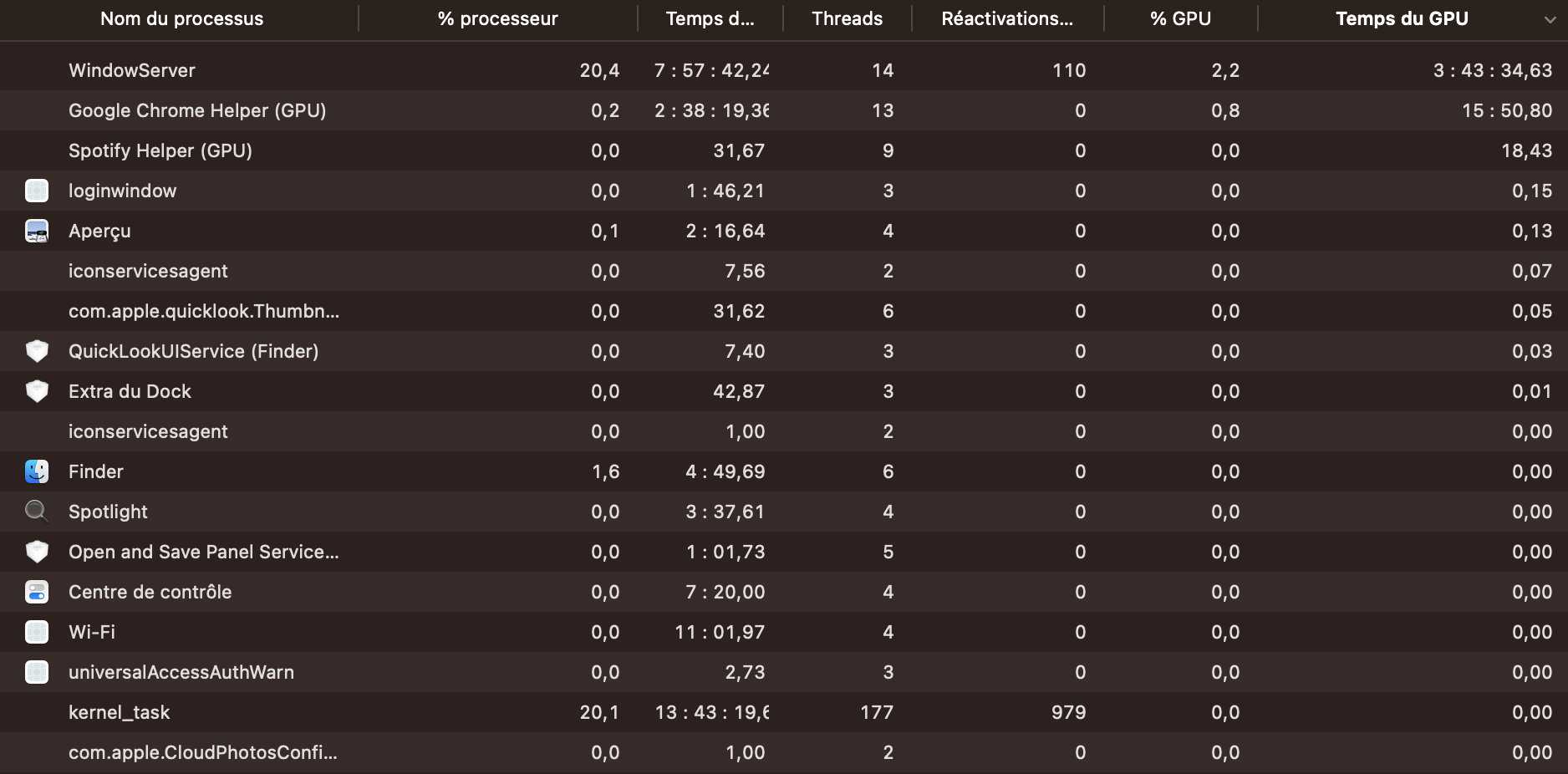Click the loginwindow process icon
This screenshot has height=774, width=1568.
(37, 191)
